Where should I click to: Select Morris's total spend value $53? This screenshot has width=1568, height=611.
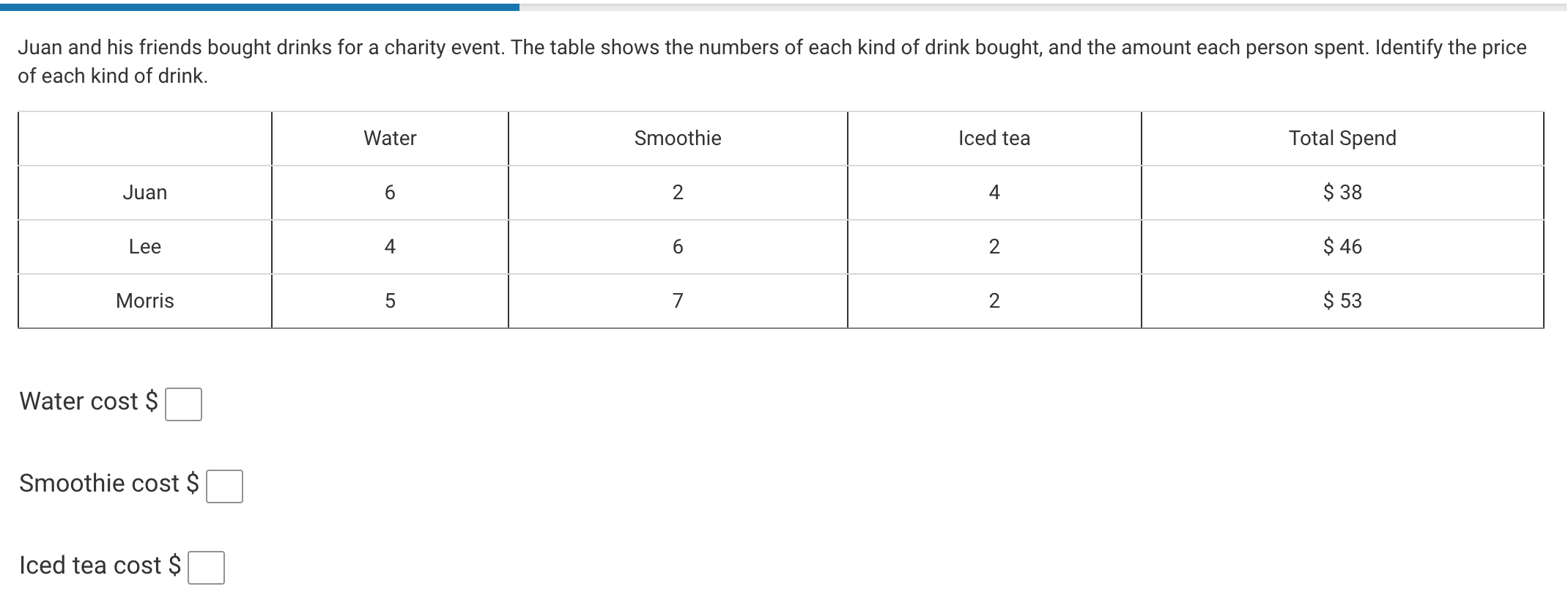point(1342,300)
